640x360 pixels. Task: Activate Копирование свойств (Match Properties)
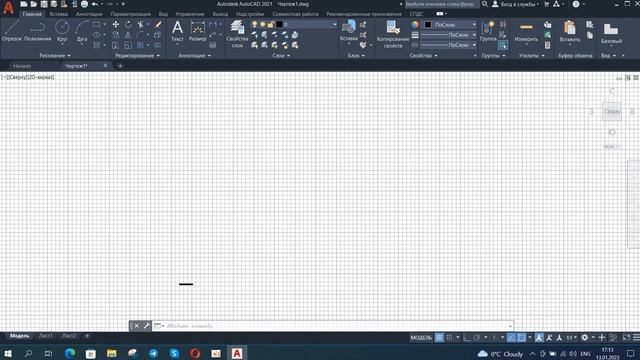(x=393, y=33)
